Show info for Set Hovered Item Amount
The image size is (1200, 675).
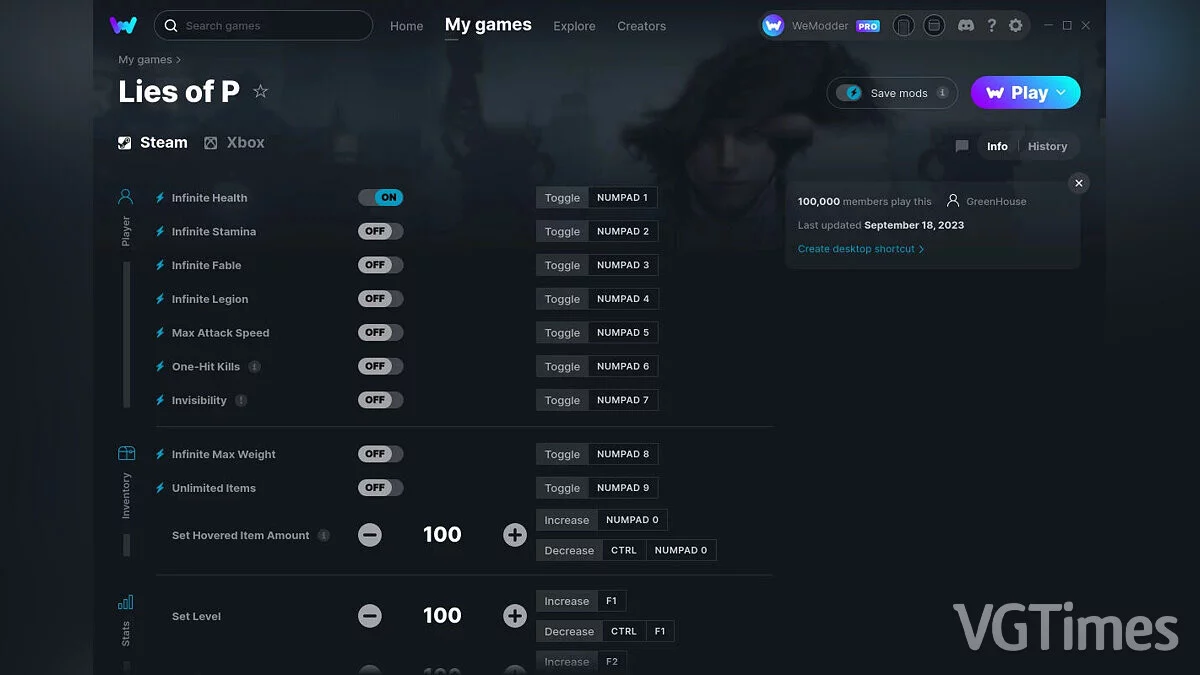pyautogui.click(x=324, y=535)
